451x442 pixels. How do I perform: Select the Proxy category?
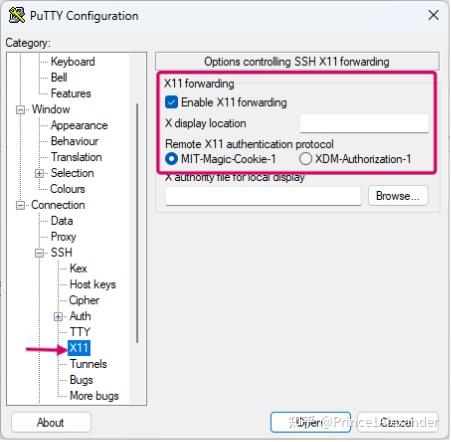point(63,237)
